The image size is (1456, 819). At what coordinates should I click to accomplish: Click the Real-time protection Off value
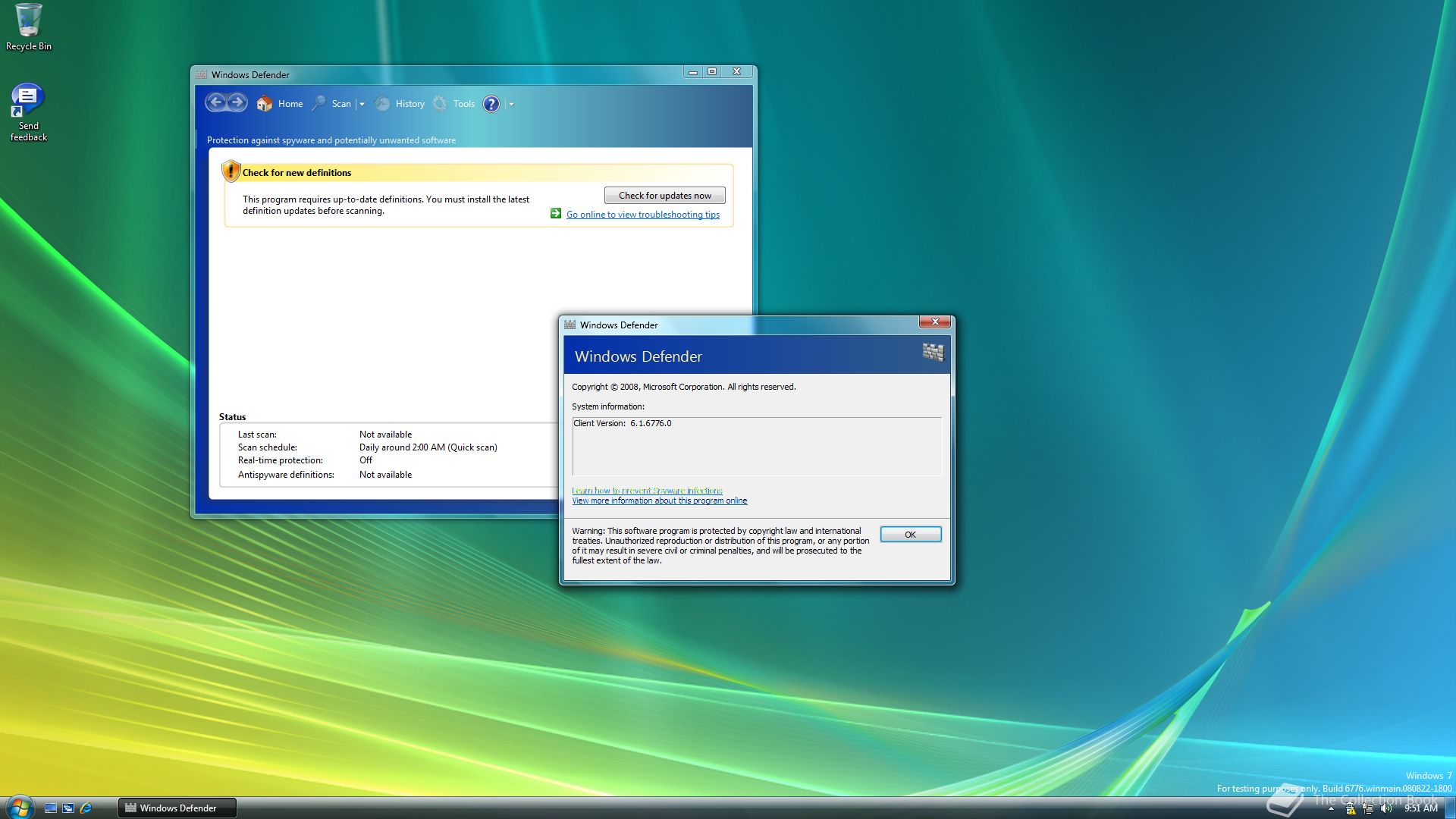tap(366, 460)
